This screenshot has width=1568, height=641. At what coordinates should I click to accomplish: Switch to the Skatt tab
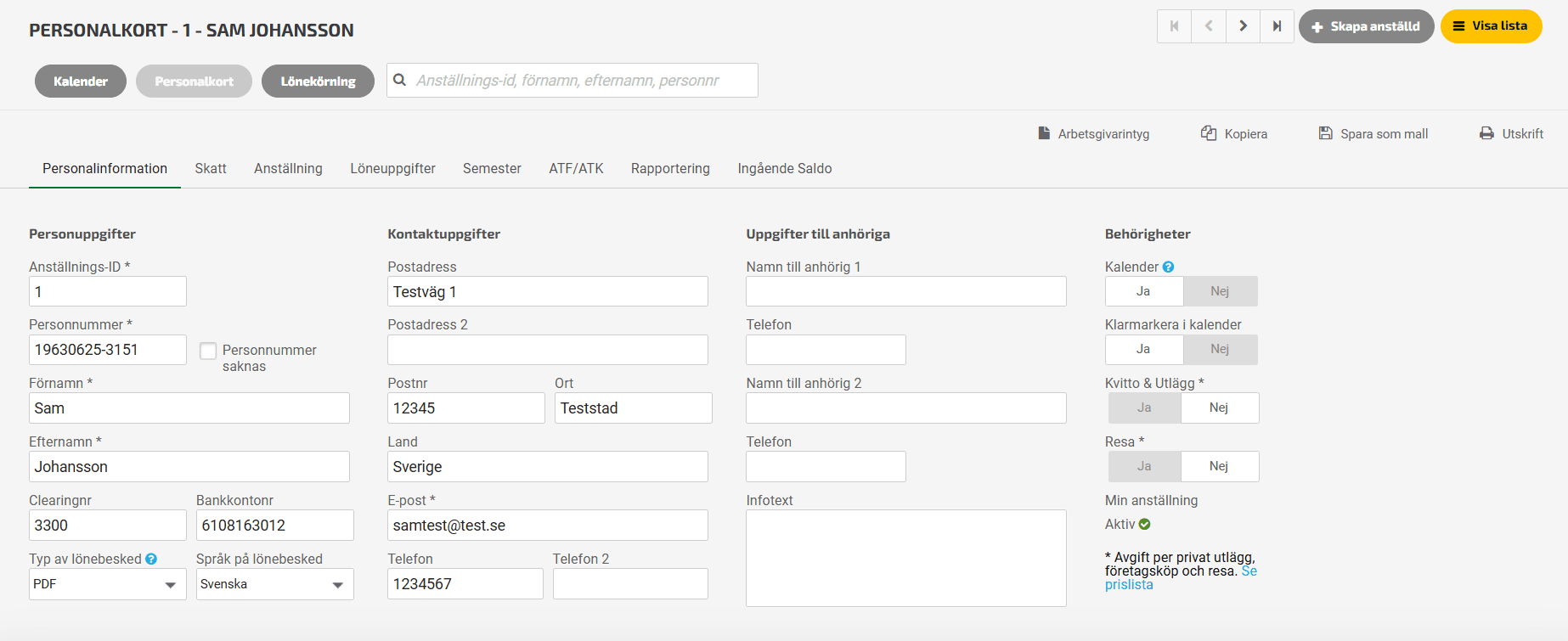pos(211,168)
